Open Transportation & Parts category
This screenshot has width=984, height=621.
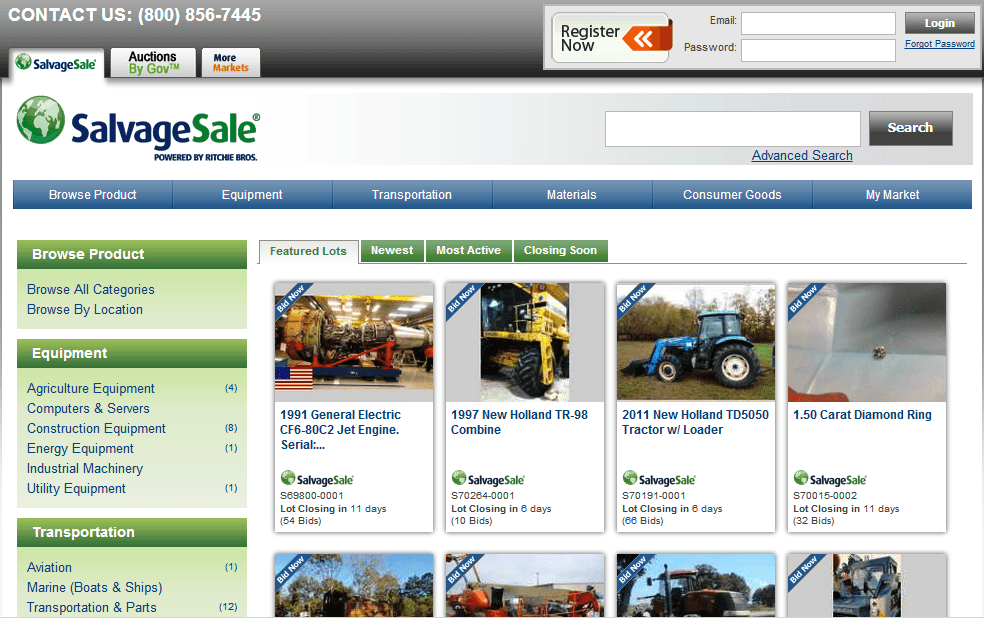point(92,607)
